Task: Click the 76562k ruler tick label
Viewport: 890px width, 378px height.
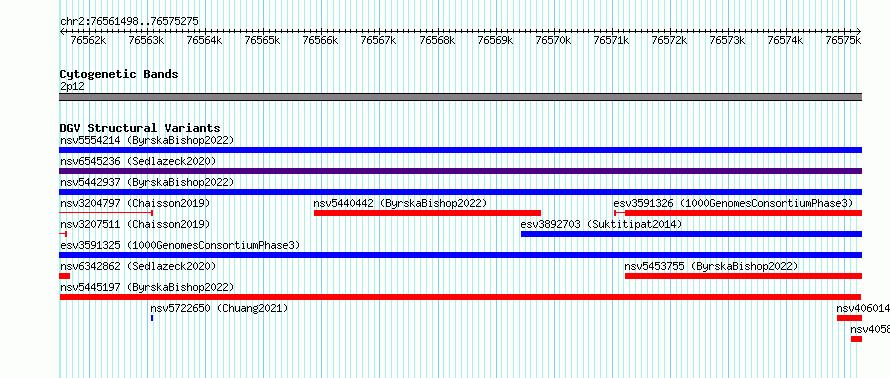Action: [x=88, y=40]
